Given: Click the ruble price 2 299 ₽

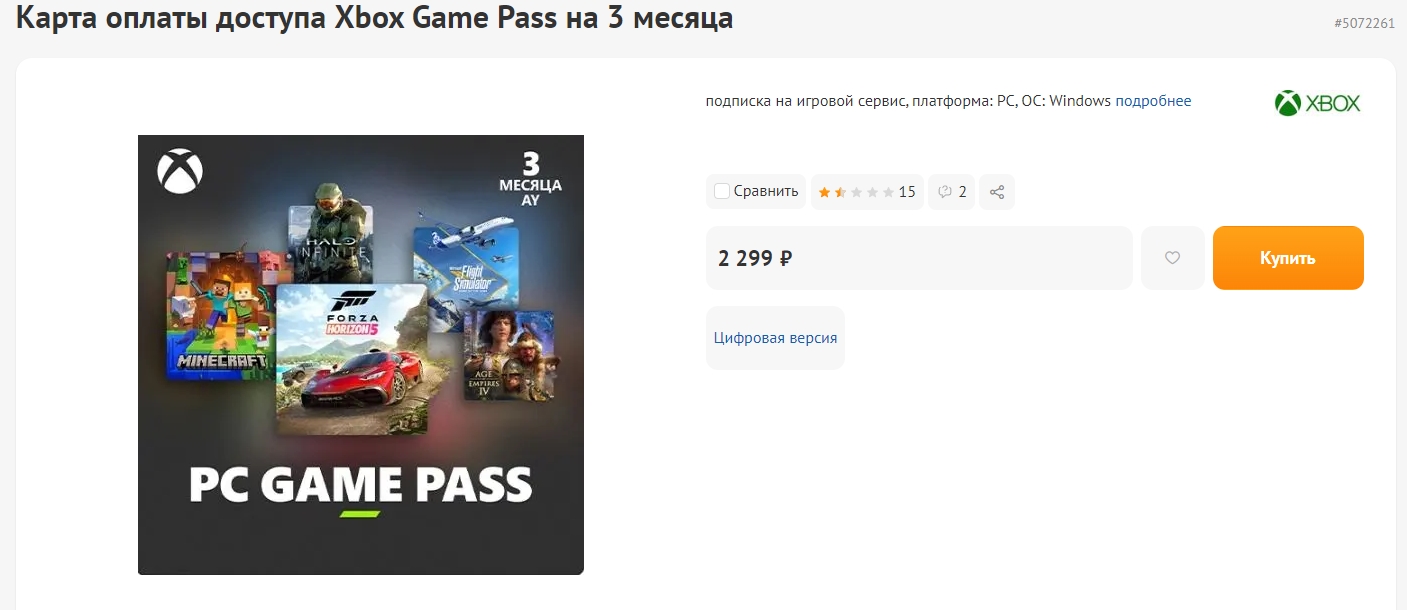Looking at the screenshot, I should 756,258.
